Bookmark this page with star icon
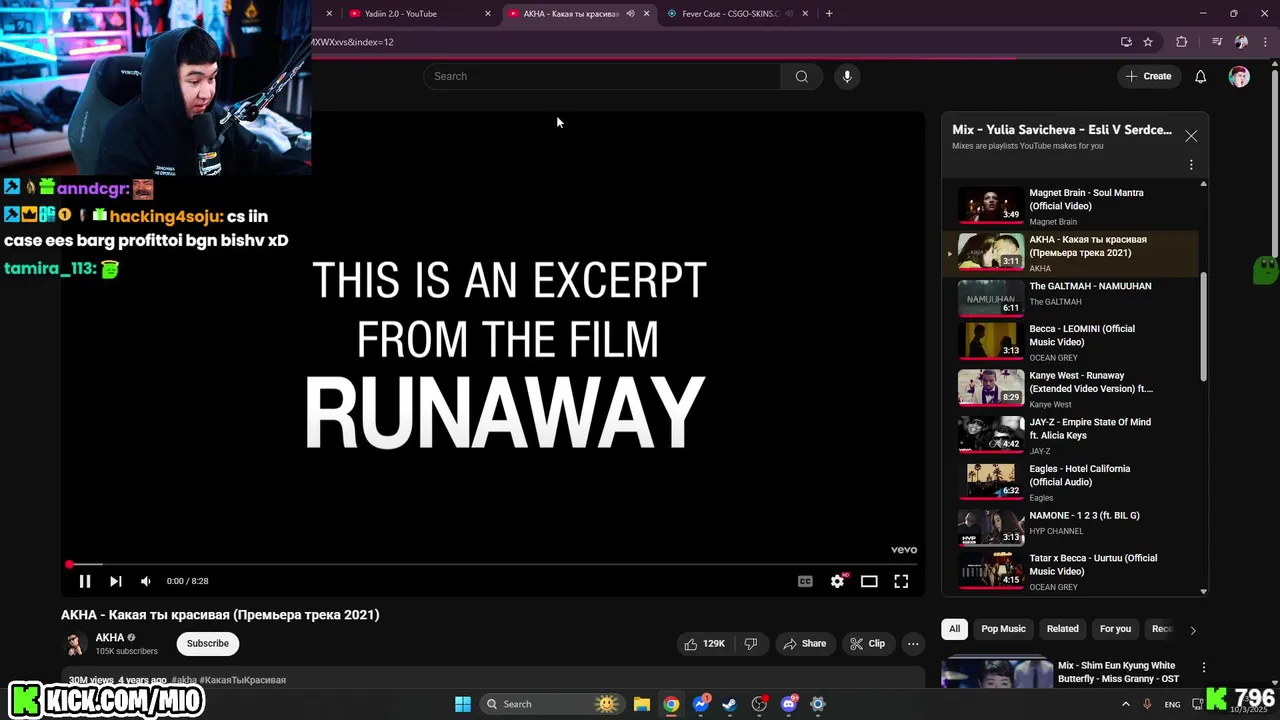This screenshot has width=1280, height=720. pyautogui.click(x=1148, y=42)
